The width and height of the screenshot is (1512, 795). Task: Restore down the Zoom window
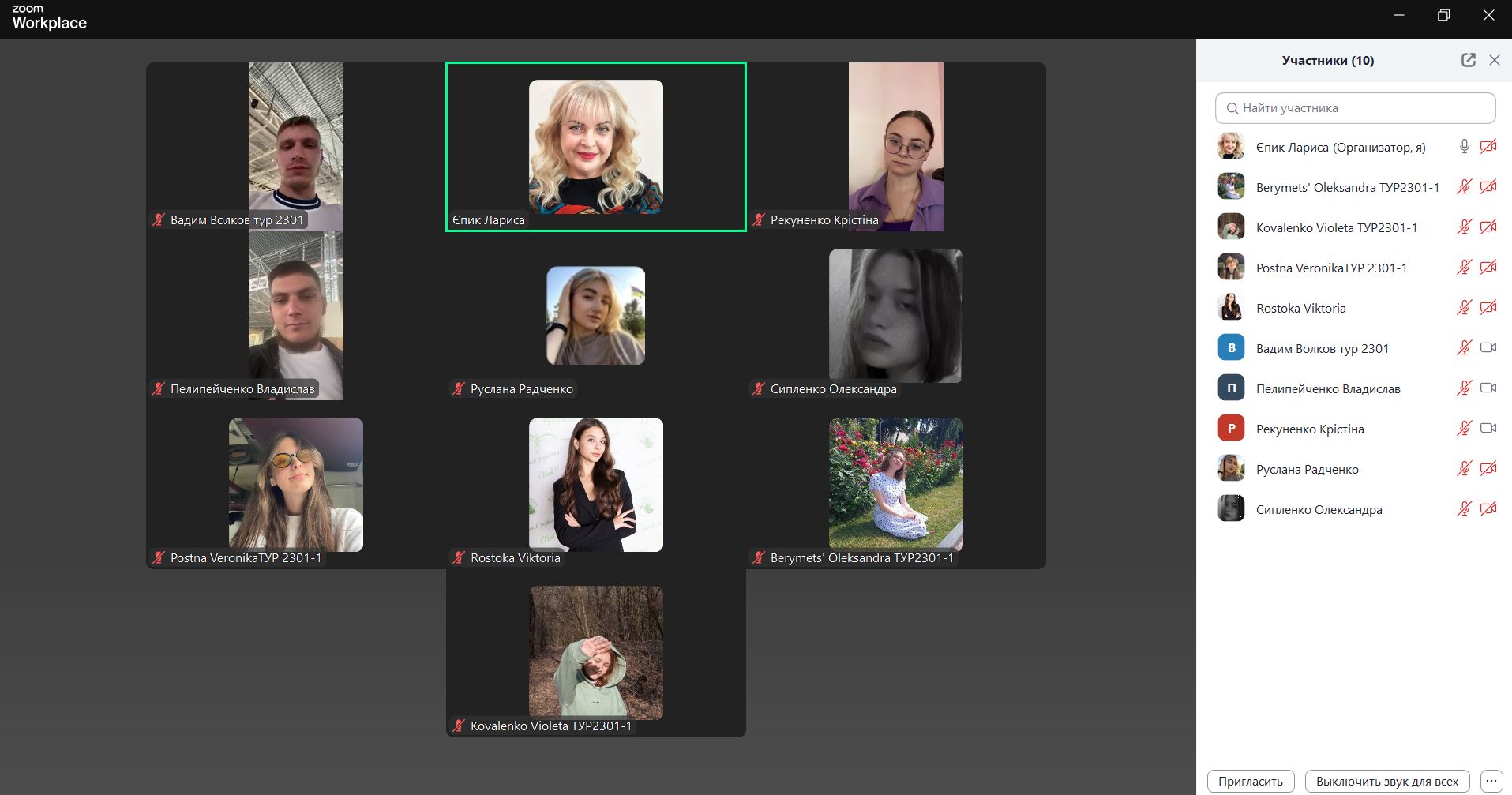click(x=1443, y=15)
